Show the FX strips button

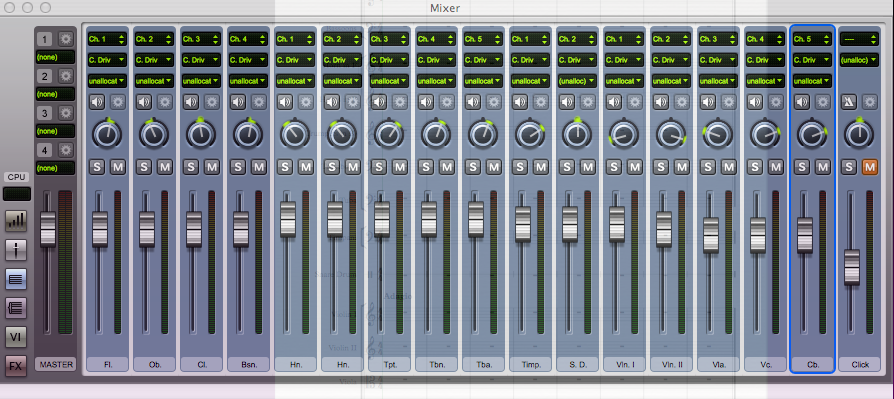16,366
